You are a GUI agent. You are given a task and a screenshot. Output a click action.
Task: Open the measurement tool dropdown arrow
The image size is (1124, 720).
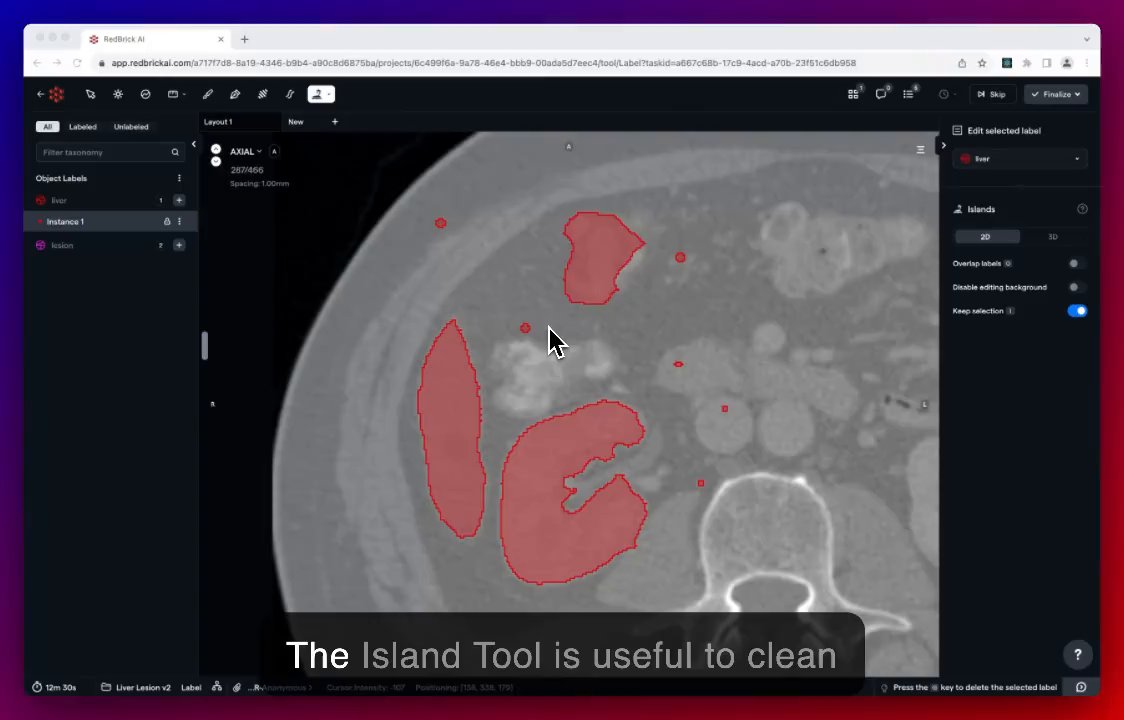pyautogui.click(x=184, y=94)
